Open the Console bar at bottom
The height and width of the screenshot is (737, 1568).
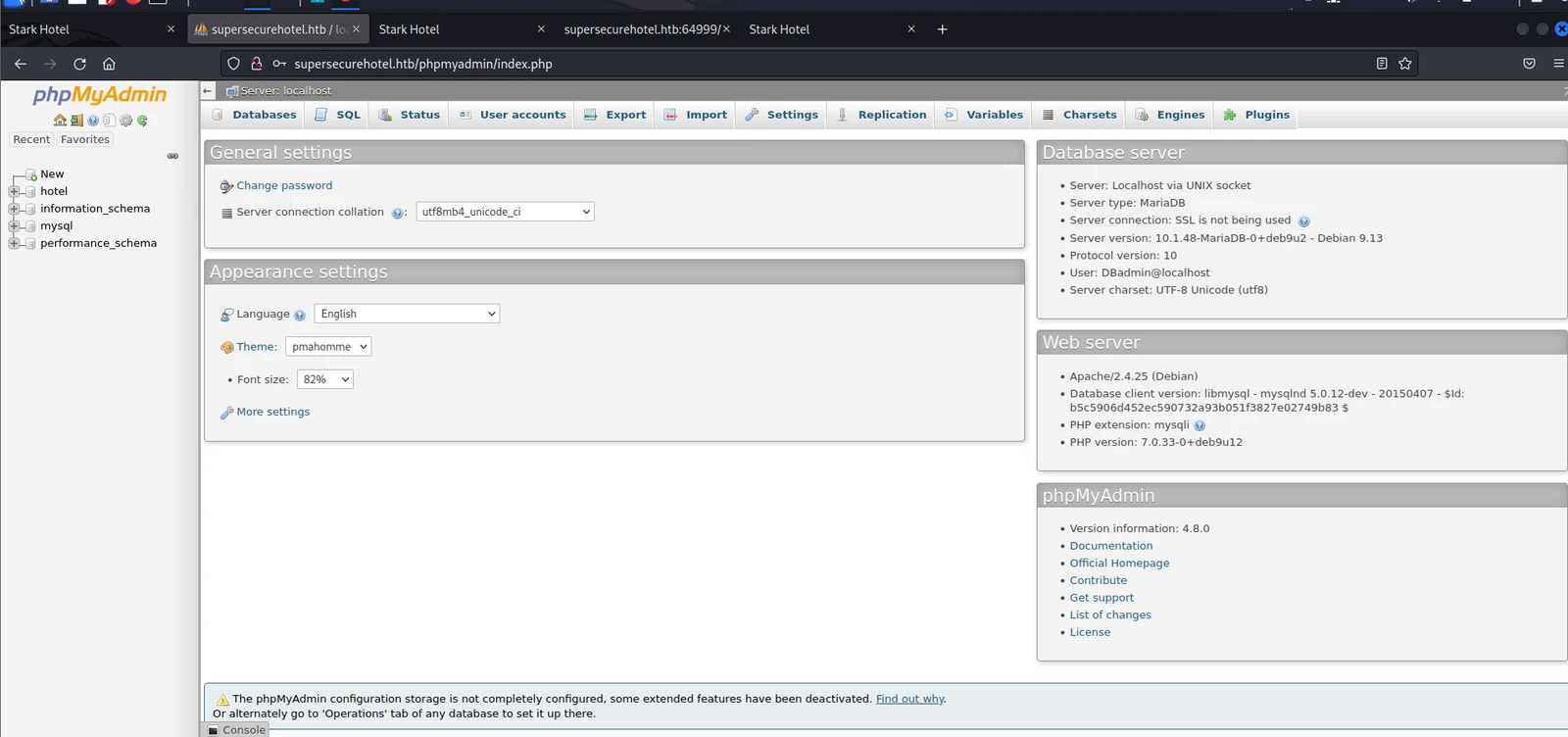[236, 730]
